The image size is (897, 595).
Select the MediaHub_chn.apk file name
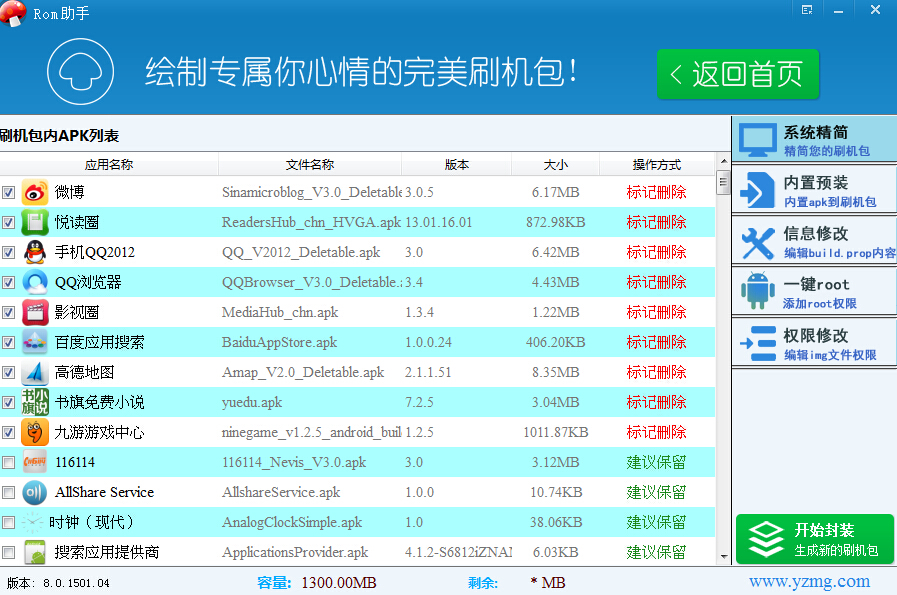pos(280,312)
